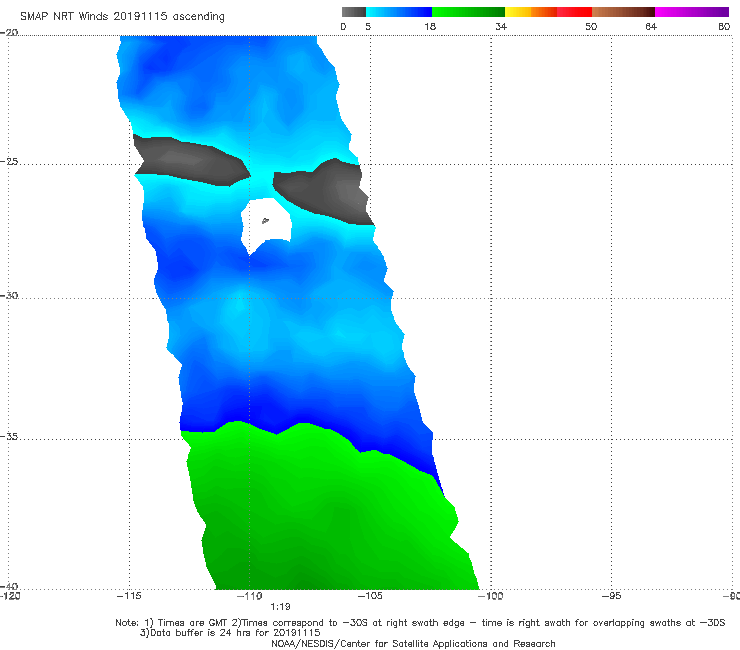Viewport: 740px width, 650px height.
Task: Click the NOAA/NESDIS credit line
Action: pyautogui.click(x=413, y=643)
